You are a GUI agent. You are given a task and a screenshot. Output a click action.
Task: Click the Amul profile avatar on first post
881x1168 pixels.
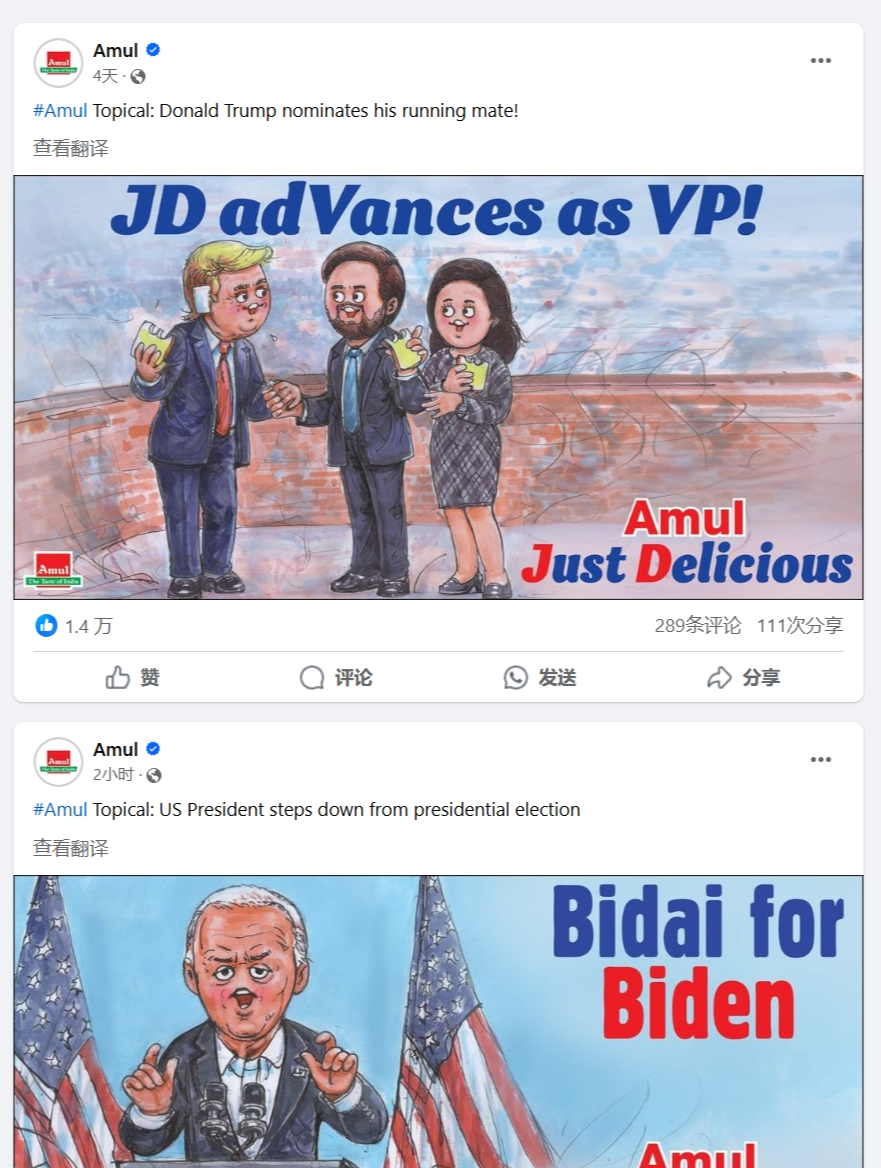coord(58,63)
